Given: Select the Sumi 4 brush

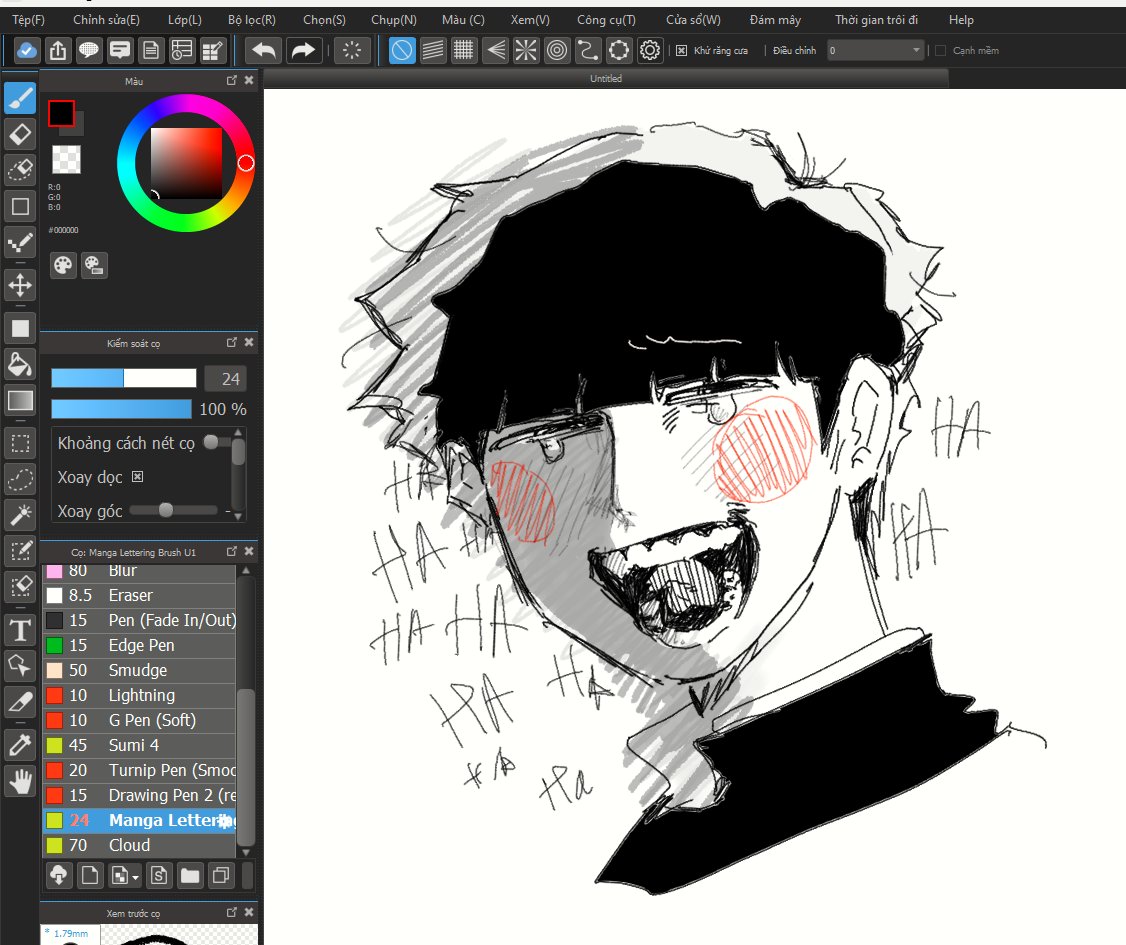Looking at the screenshot, I should 139,745.
